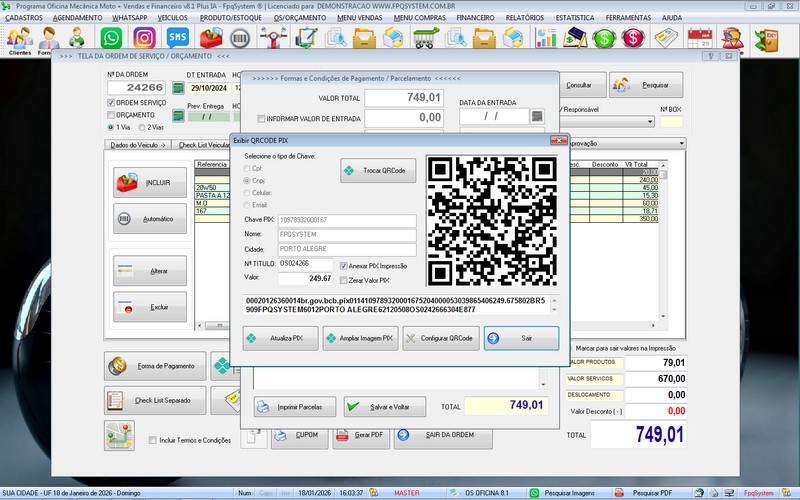Open the SMS toolbar icon
Viewport: 800px width, 500px height.
pyautogui.click(x=177, y=39)
